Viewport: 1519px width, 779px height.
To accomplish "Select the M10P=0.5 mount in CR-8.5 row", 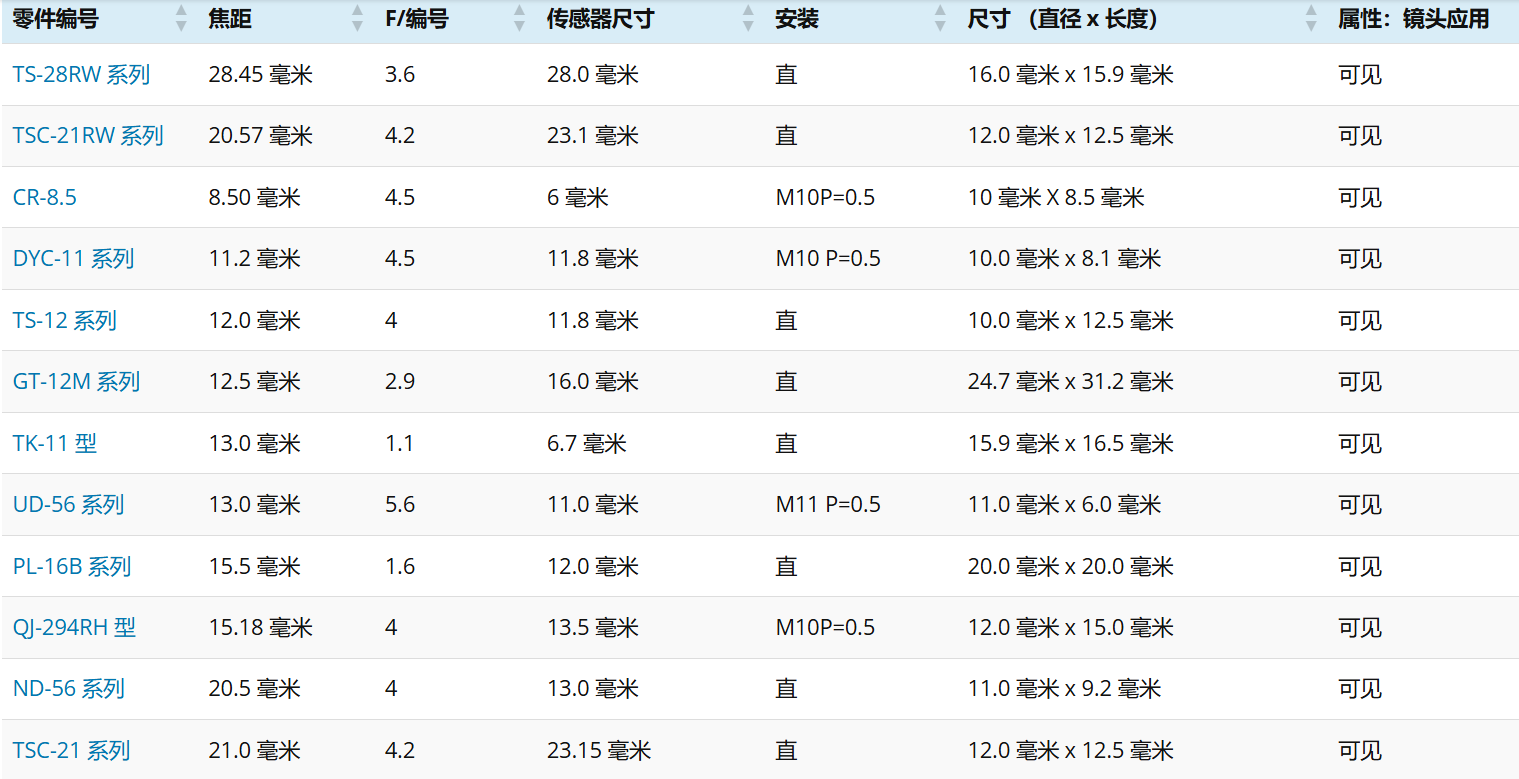I will pyautogui.click(x=825, y=197).
